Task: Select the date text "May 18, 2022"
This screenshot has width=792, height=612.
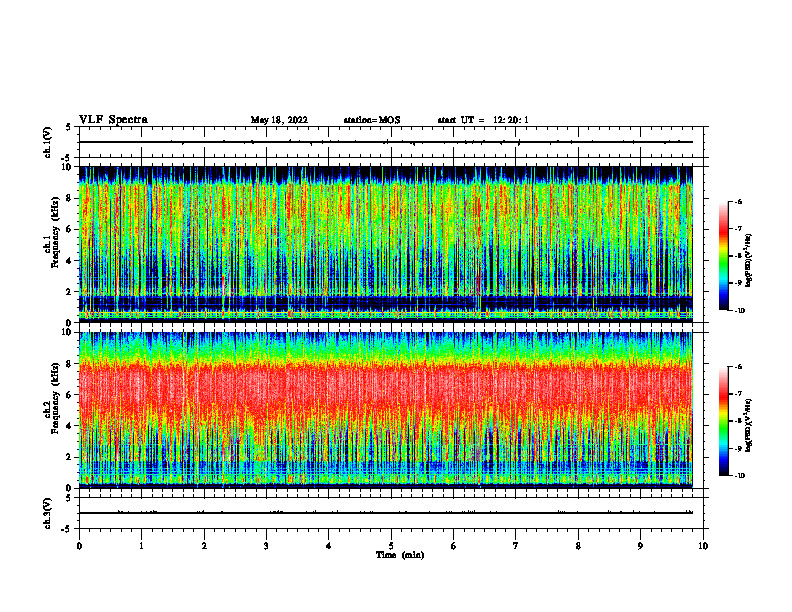Action: tap(279, 120)
